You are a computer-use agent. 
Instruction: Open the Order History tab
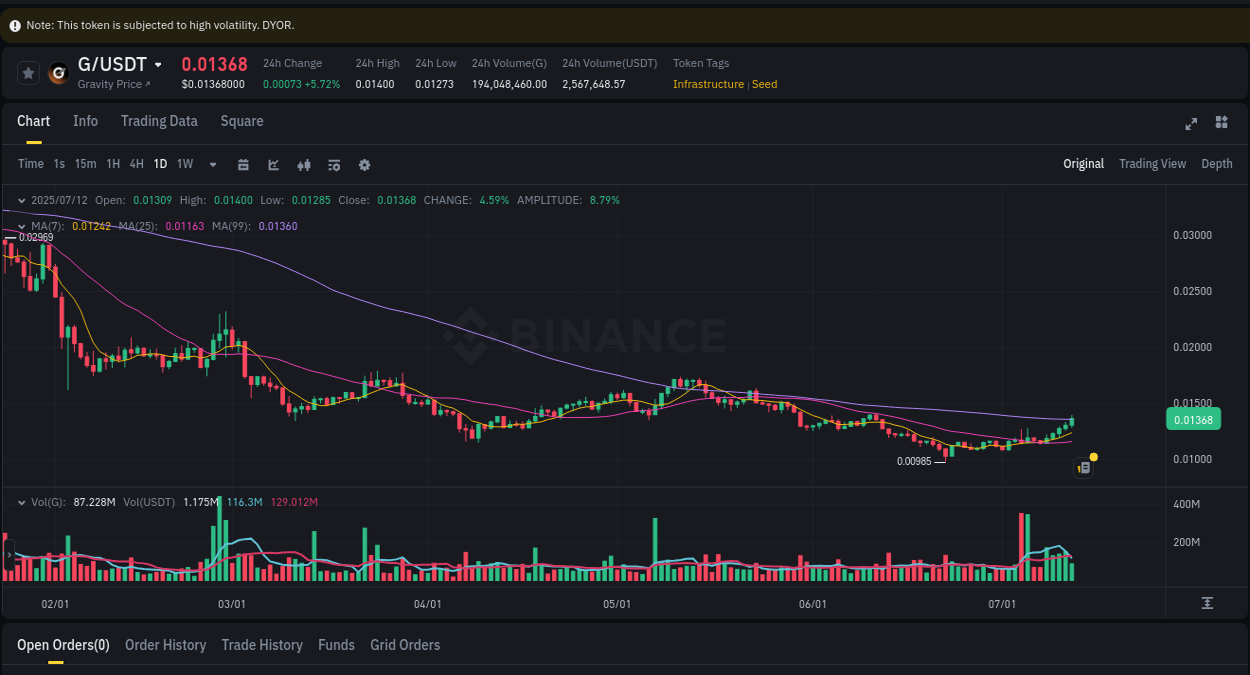tap(165, 645)
